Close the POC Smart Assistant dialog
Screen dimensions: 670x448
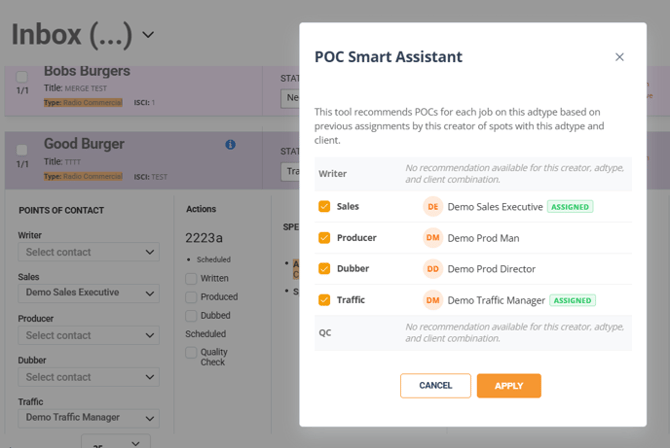[x=619, y=57]
